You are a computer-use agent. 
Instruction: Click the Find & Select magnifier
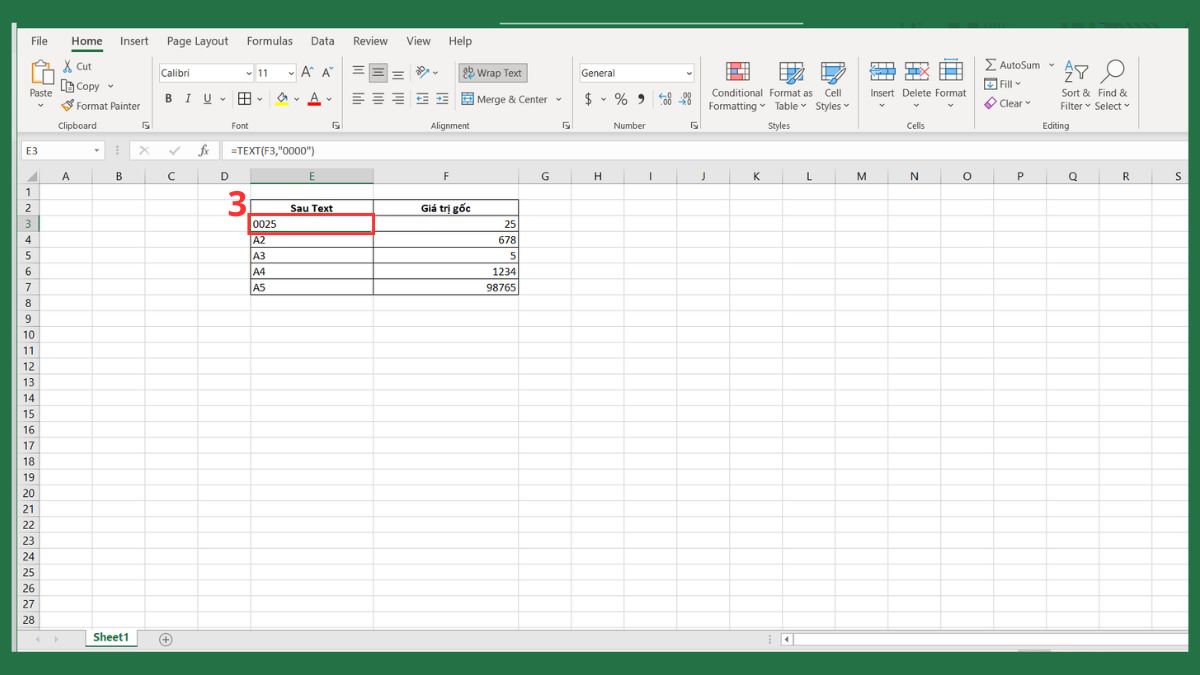(1112, 73)
